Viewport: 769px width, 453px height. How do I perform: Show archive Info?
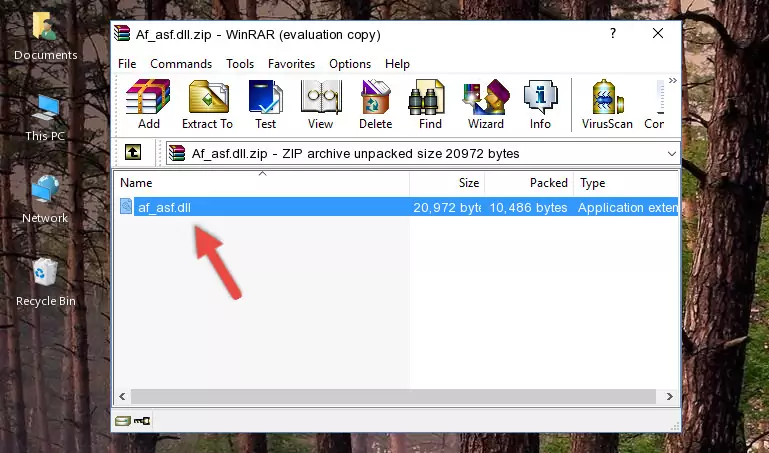540,104
